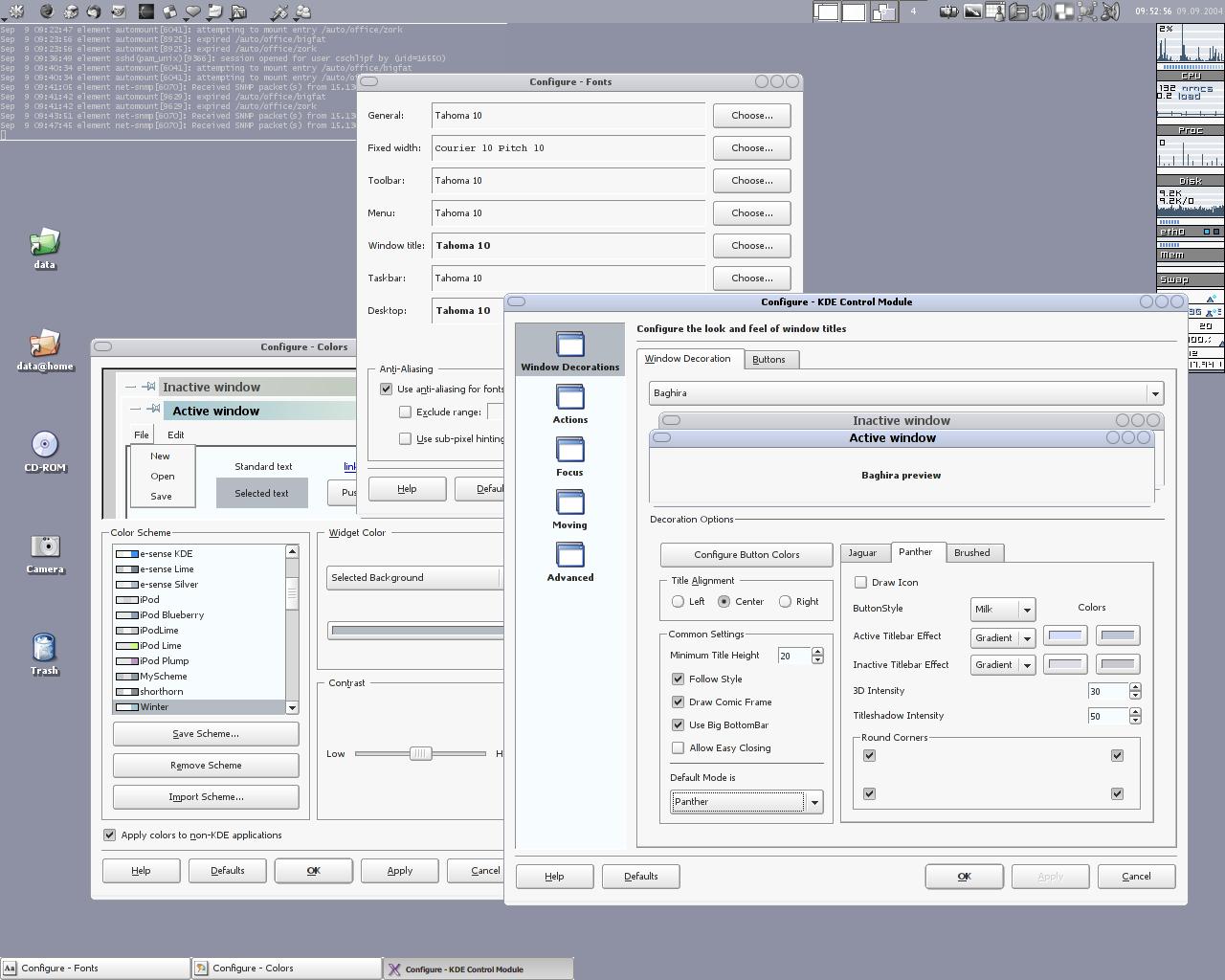Click File menu in colors preview
The width and height of the screenshot is (1225, 980).
141,434
